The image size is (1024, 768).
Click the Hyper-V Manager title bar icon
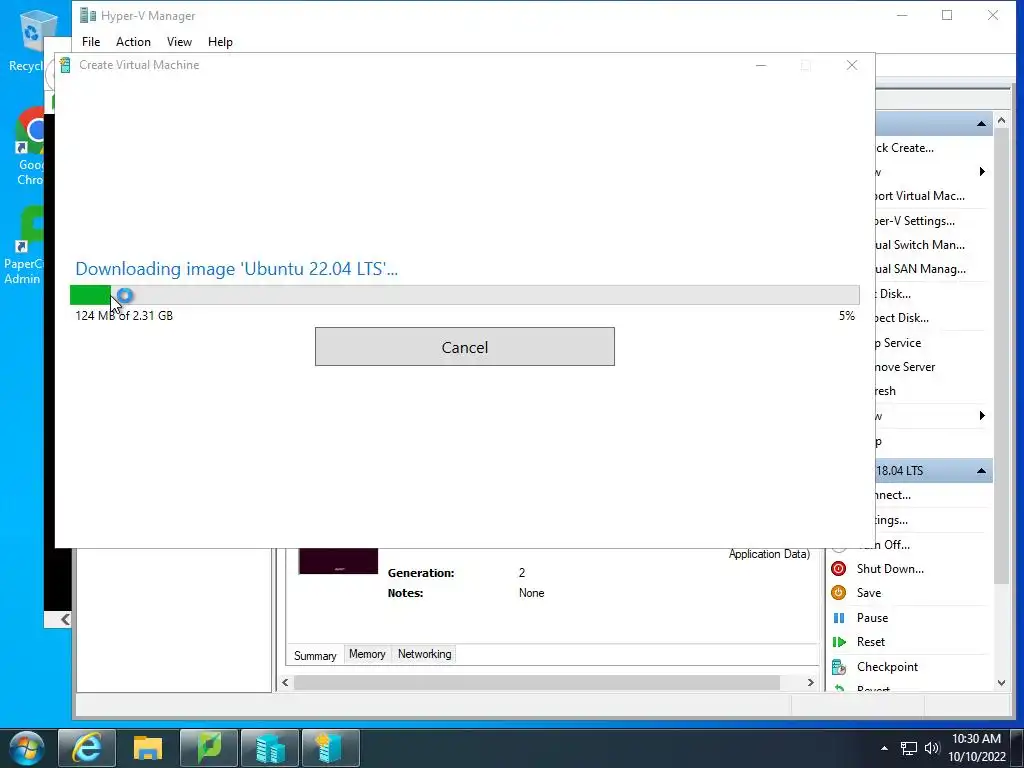[88, 15]
